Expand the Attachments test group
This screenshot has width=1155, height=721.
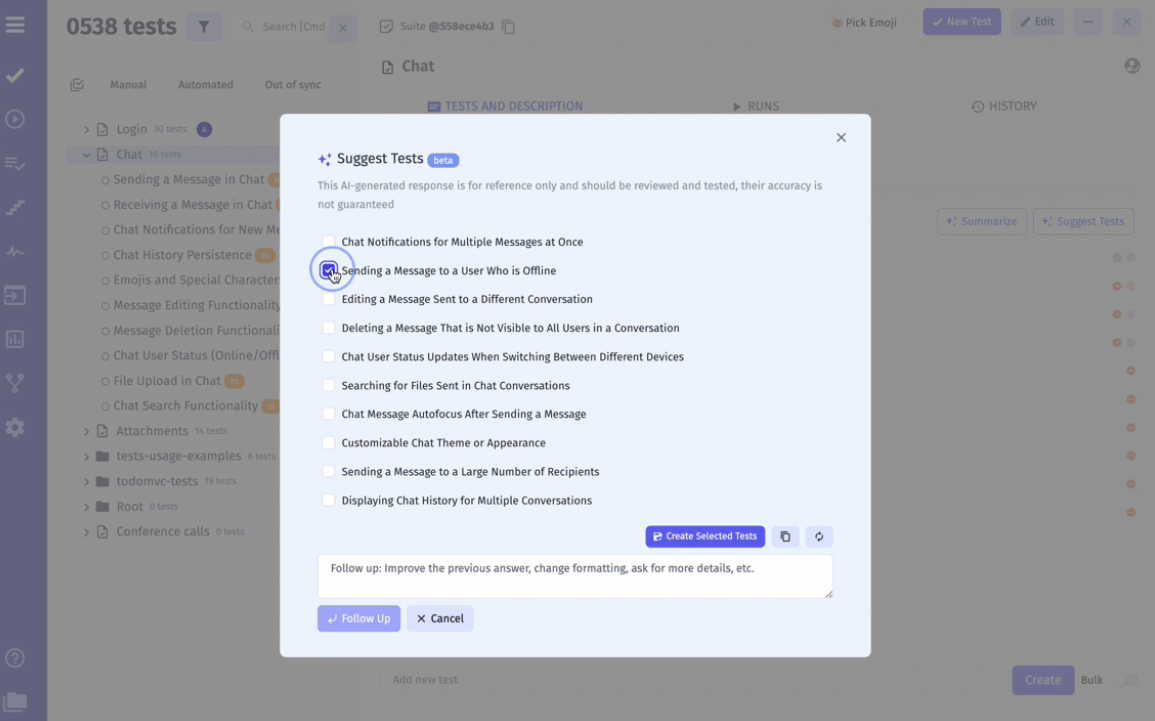pos(86,430)
